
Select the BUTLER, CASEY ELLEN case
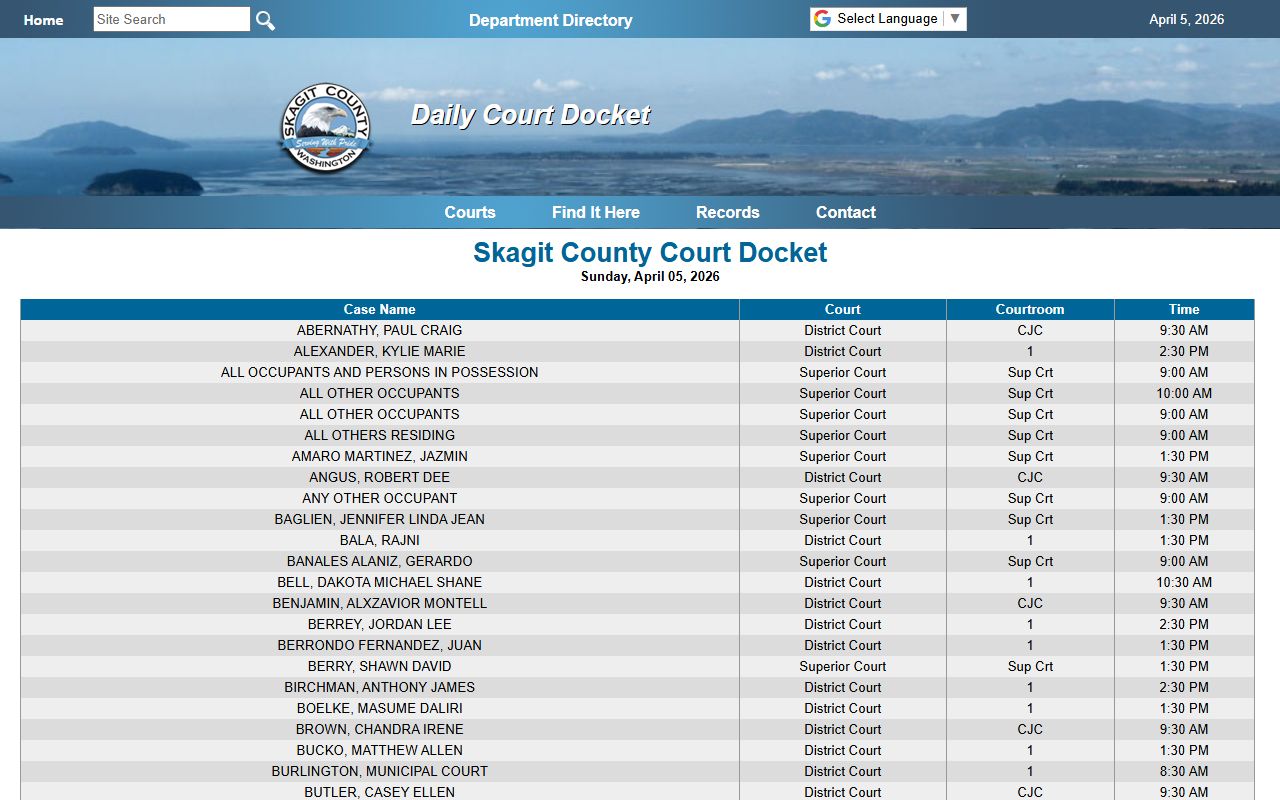tap(380, 792)
